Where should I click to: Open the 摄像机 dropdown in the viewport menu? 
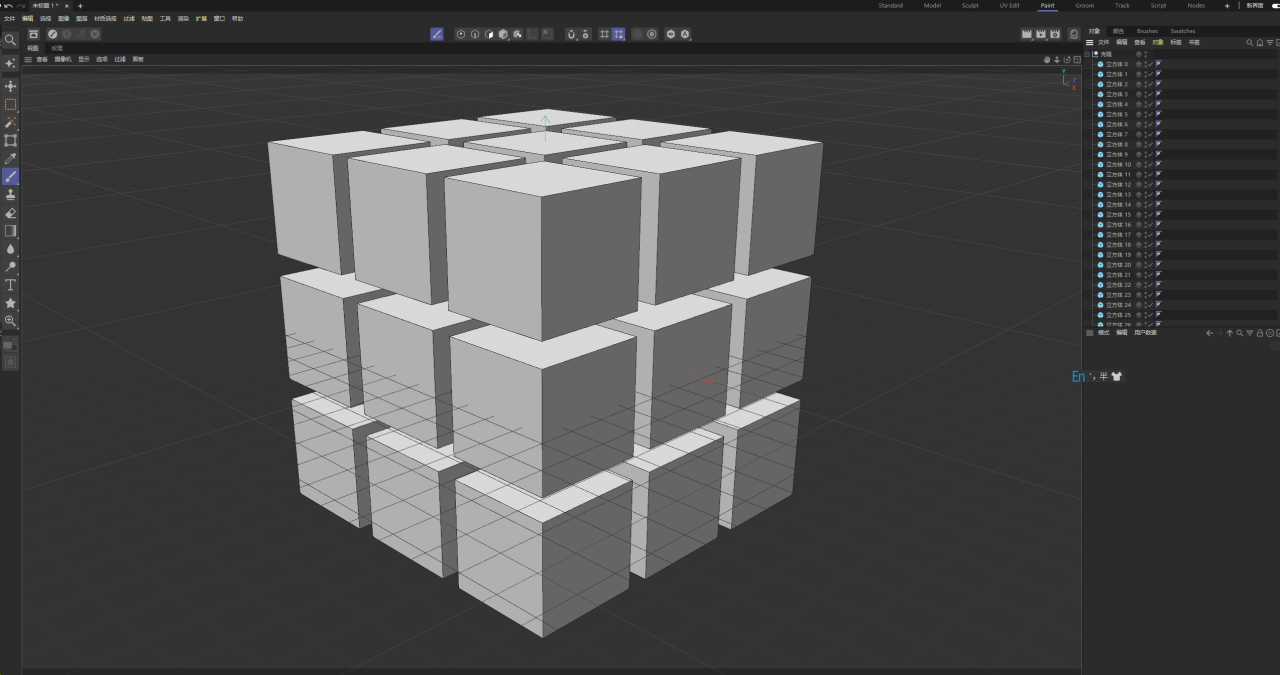pos(62,58)
